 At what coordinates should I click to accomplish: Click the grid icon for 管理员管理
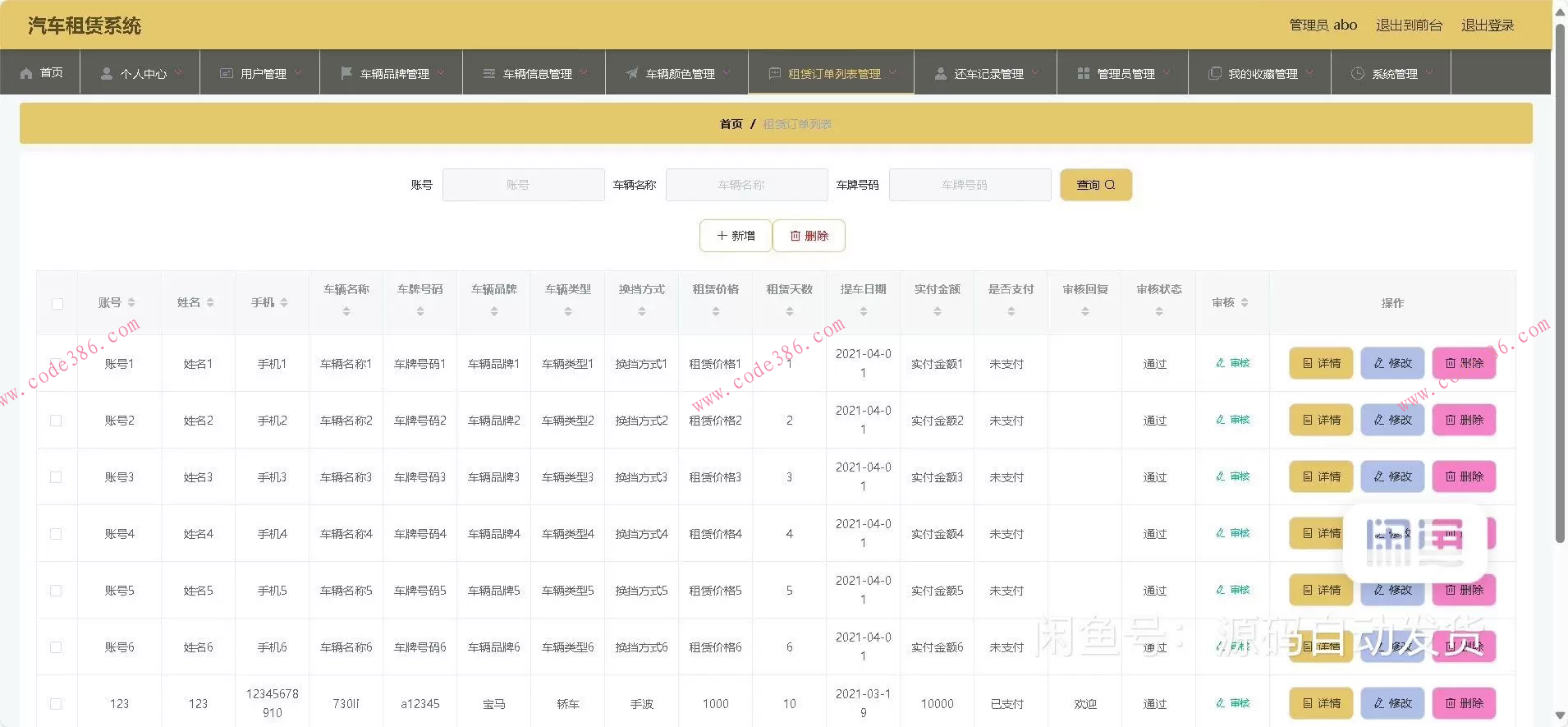(1084, 73)
